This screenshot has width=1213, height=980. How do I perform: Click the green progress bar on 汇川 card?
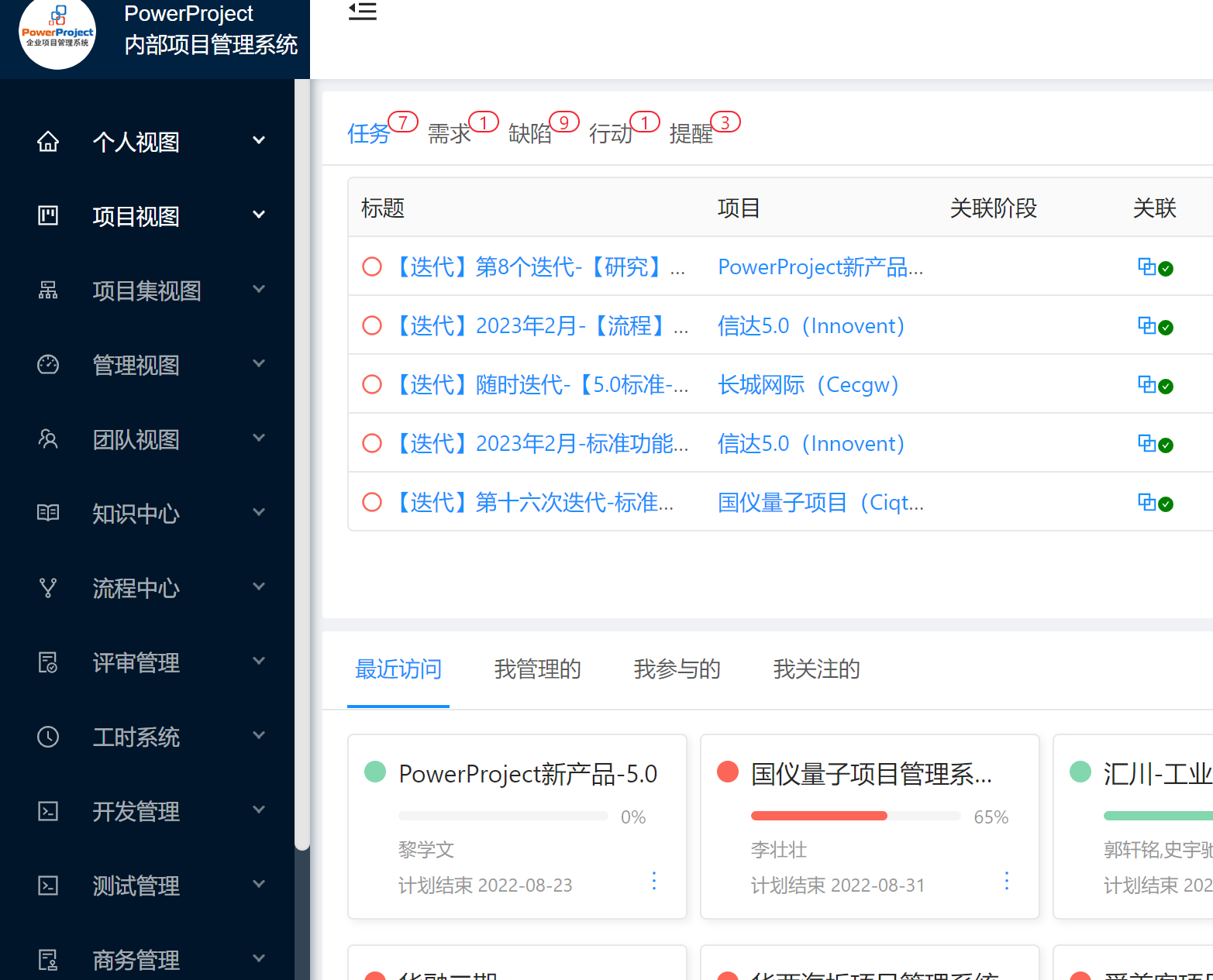point(1158,816)
